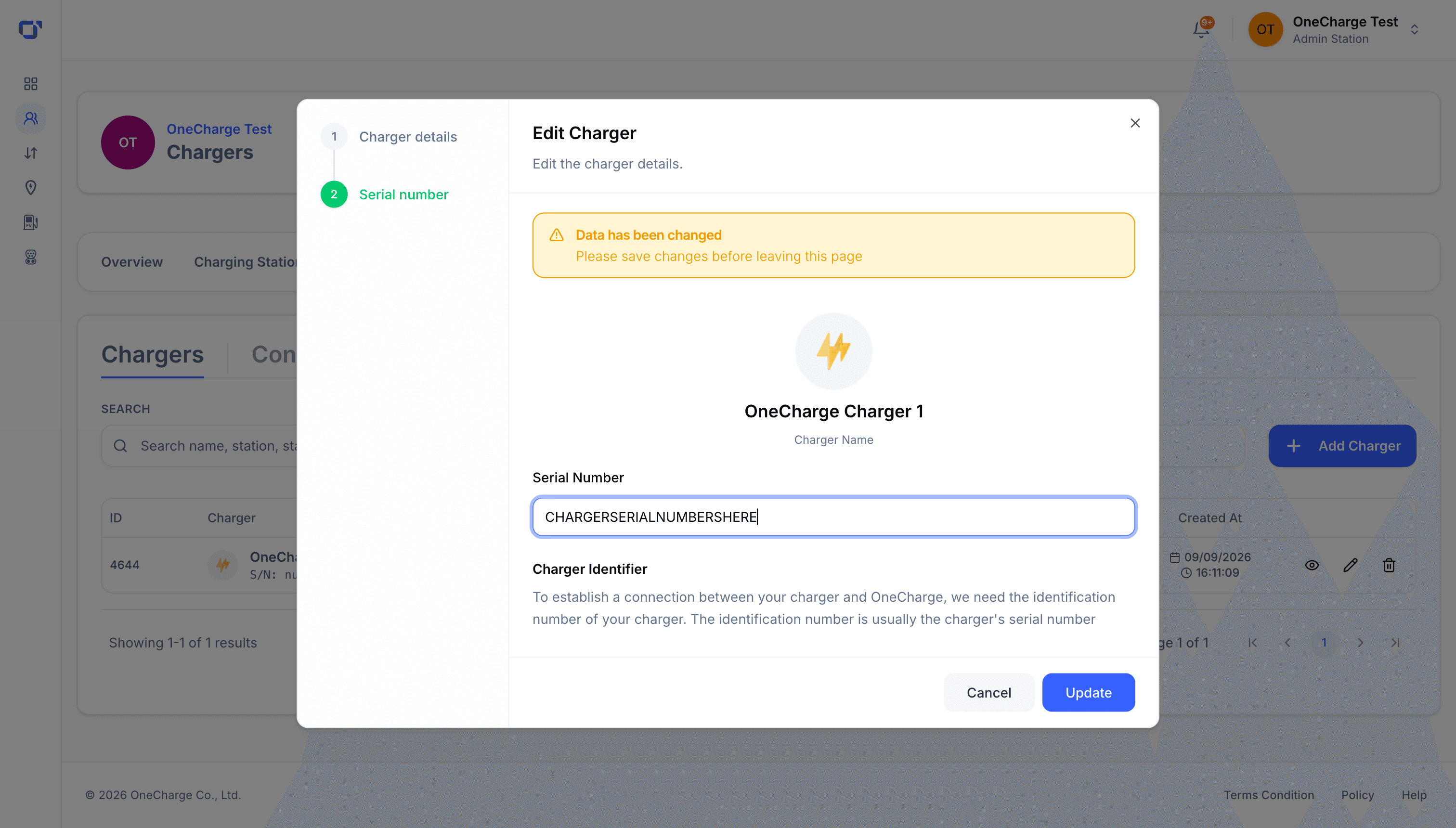
Task: Click the 4644 ID cell
Action: point(125,565)
